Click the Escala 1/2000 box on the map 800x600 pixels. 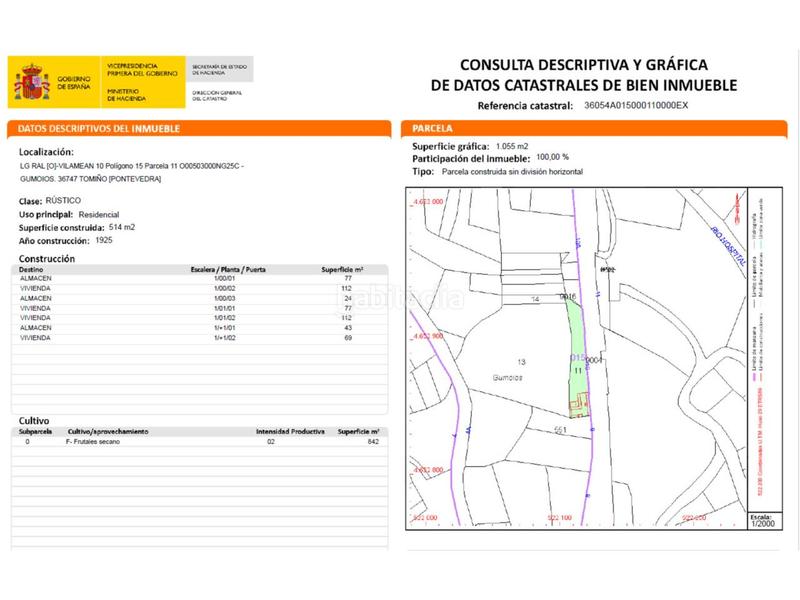tap(764, 521)
